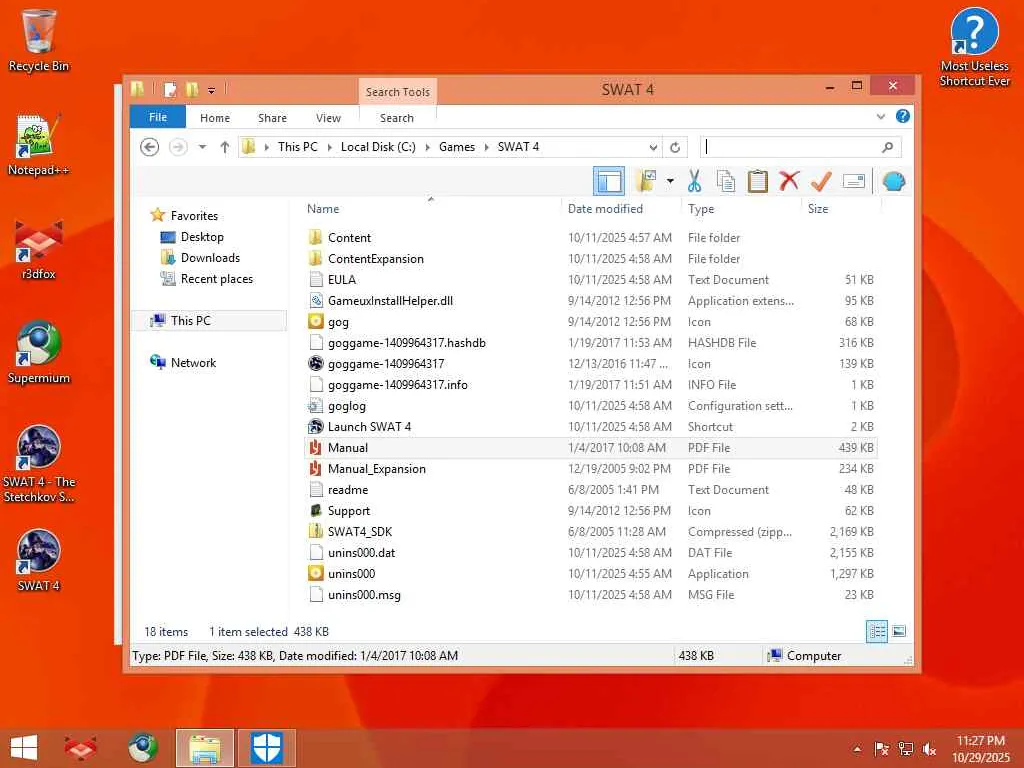Click Local Disk (C:) in breadcrumb
Viewport: 1024px width, 768px height.
[x=378, y=147]
